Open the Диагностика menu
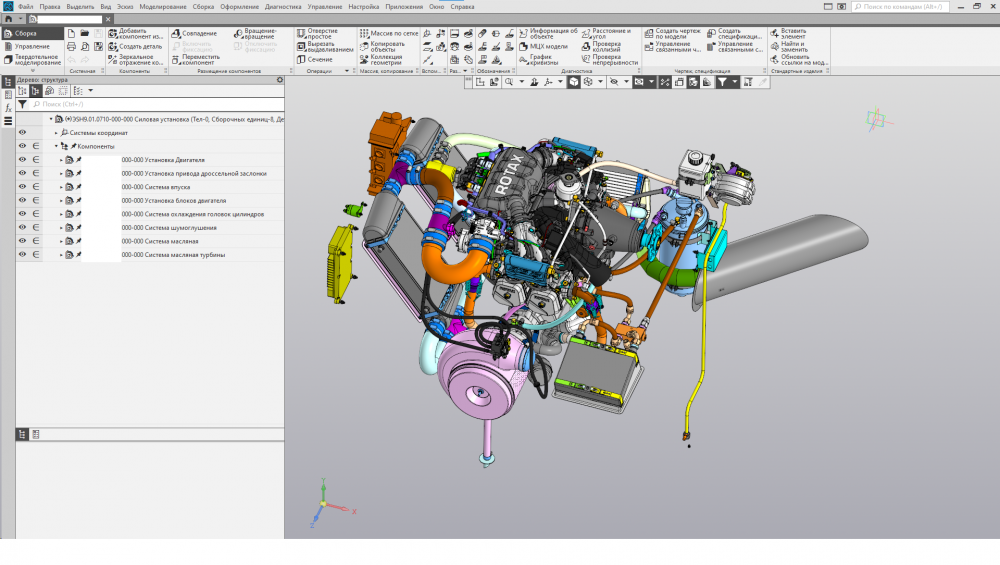Image resolution: width=1000 pixels, height=565 pixels. pos(283,7)
